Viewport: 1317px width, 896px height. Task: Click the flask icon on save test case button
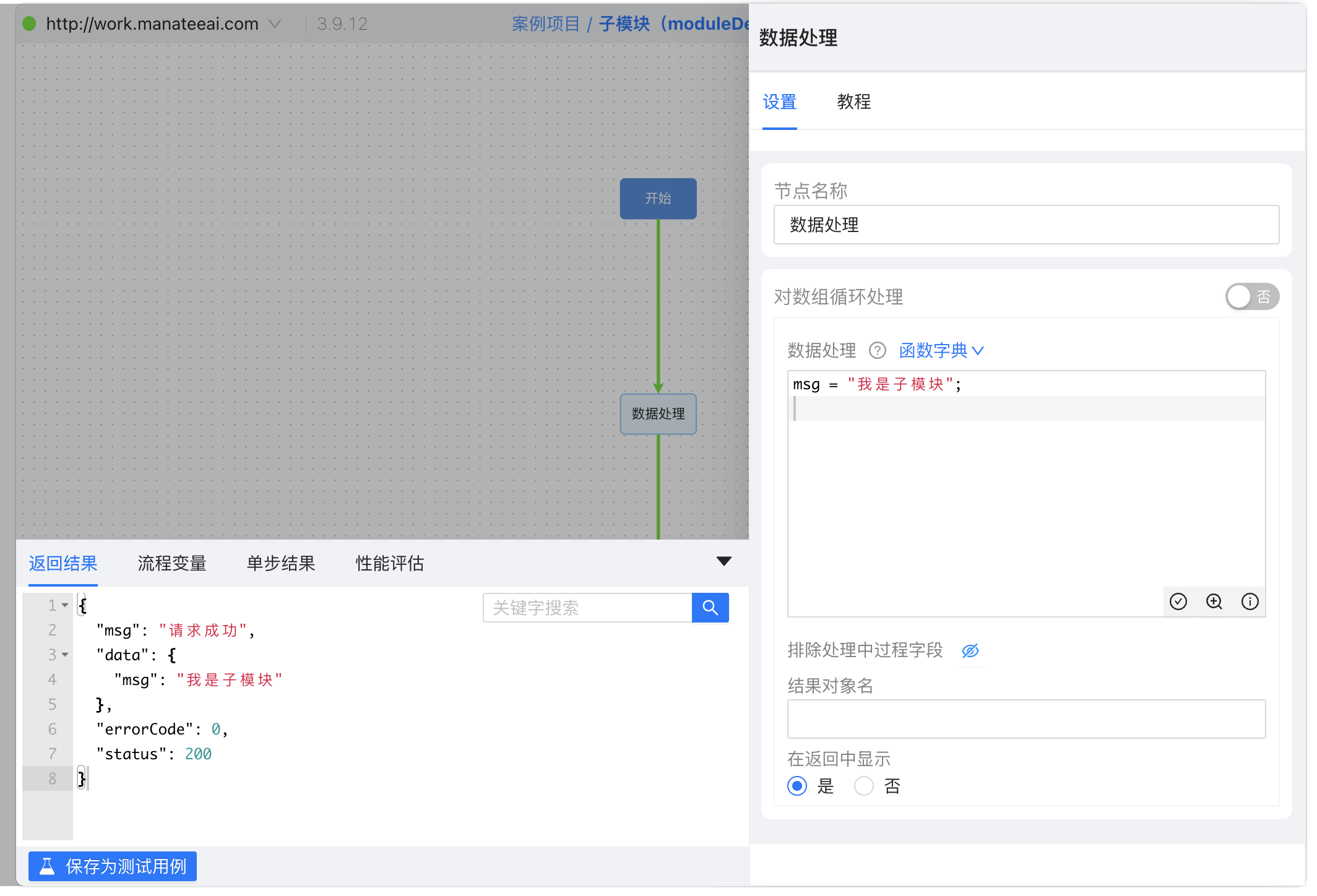click(48, 866)
